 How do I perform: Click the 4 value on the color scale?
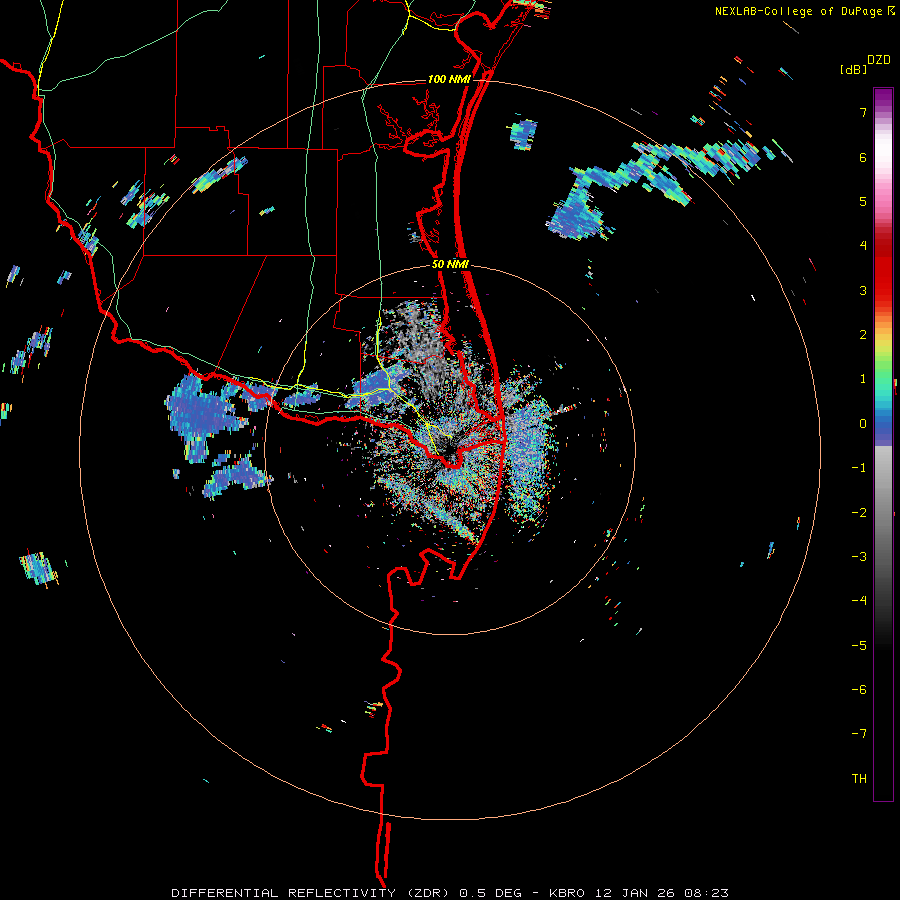pos(863,246)
